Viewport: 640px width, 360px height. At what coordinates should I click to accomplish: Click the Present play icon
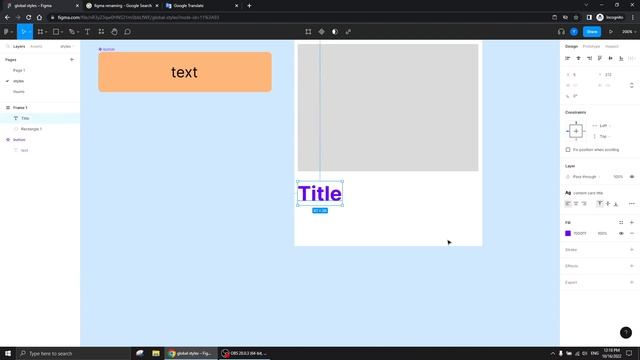click(611, 31)
